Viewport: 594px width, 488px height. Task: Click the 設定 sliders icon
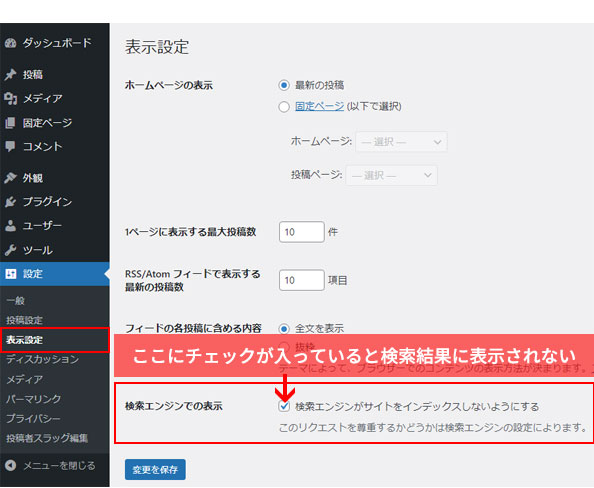tap(11, 274)
